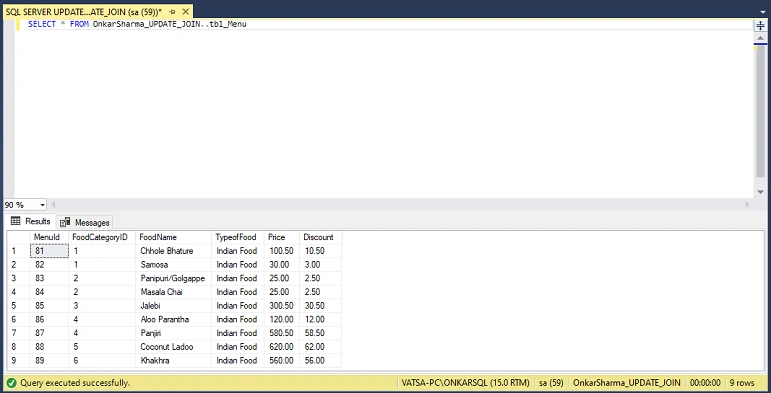The image size is (771, 393).
Task: Click the VATSA-PC\ONKARSQL server status entry
Action: pyautogui.click(x=465, y=383)
